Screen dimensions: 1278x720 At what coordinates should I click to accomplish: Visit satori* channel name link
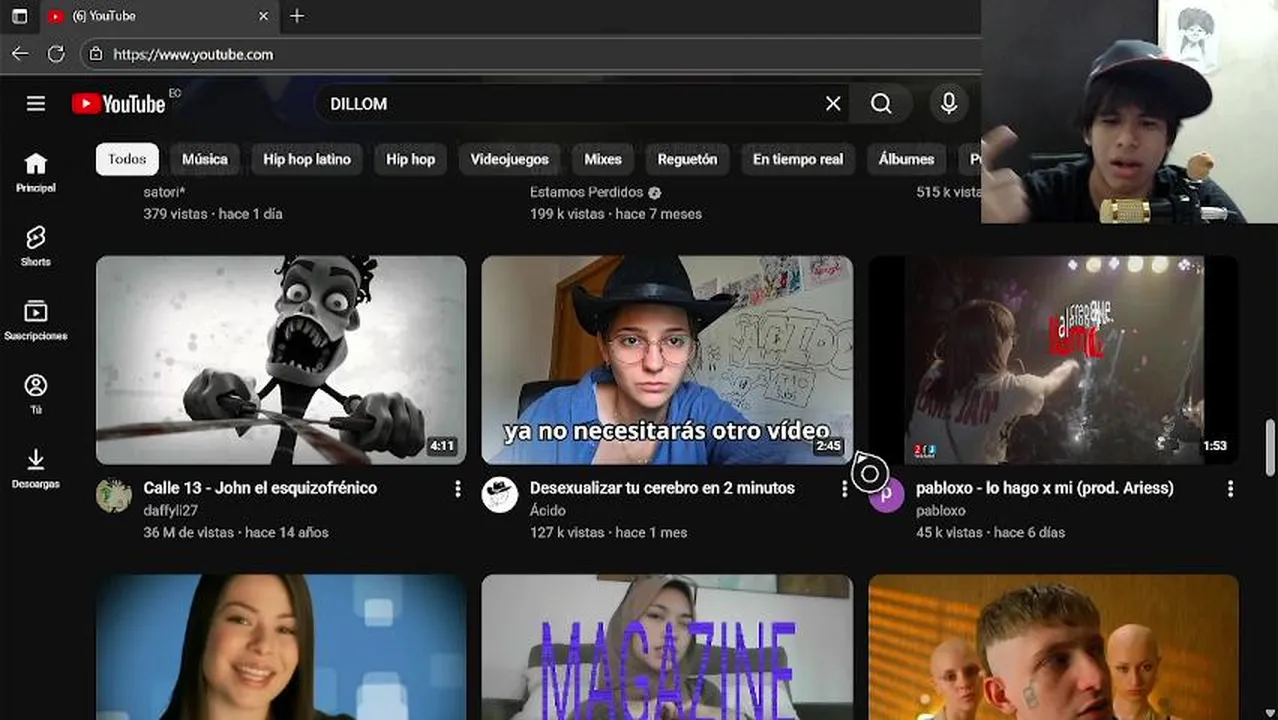coord(164,192)
